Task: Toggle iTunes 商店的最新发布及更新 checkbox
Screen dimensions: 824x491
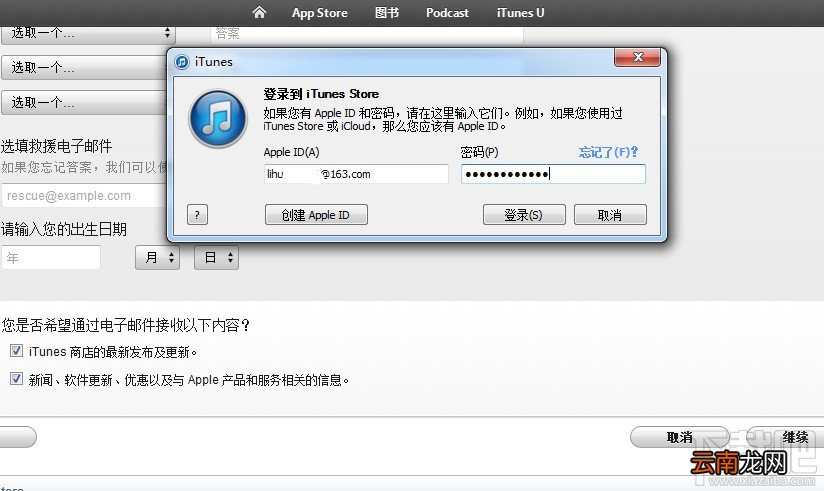Action: (16, 351)
